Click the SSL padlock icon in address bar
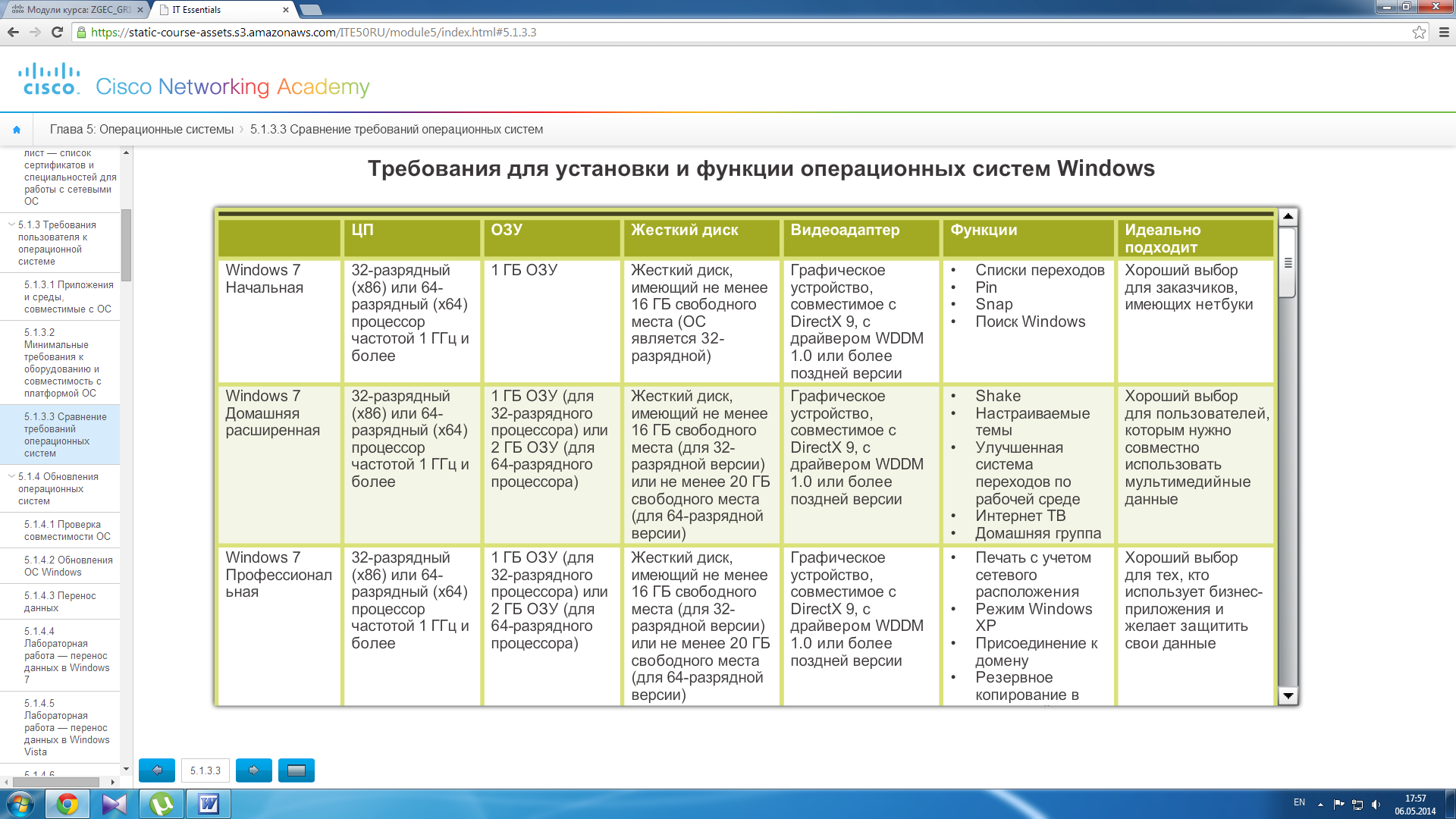The height and width of the screenshot is (819, 1456). pyautogui.click(x=81, y=33)
